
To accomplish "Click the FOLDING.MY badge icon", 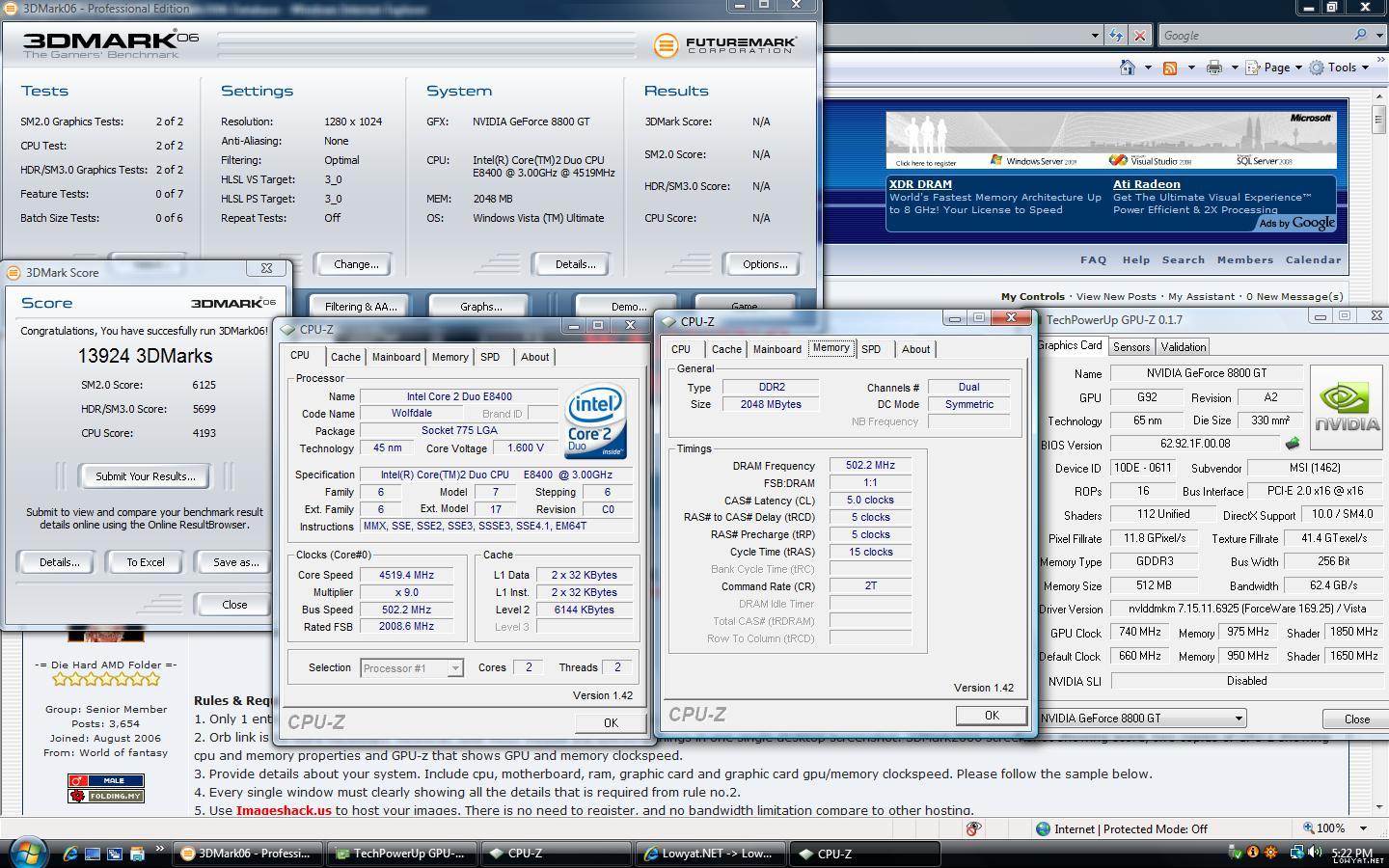I will pyautogui.click(x=106, y=796).
